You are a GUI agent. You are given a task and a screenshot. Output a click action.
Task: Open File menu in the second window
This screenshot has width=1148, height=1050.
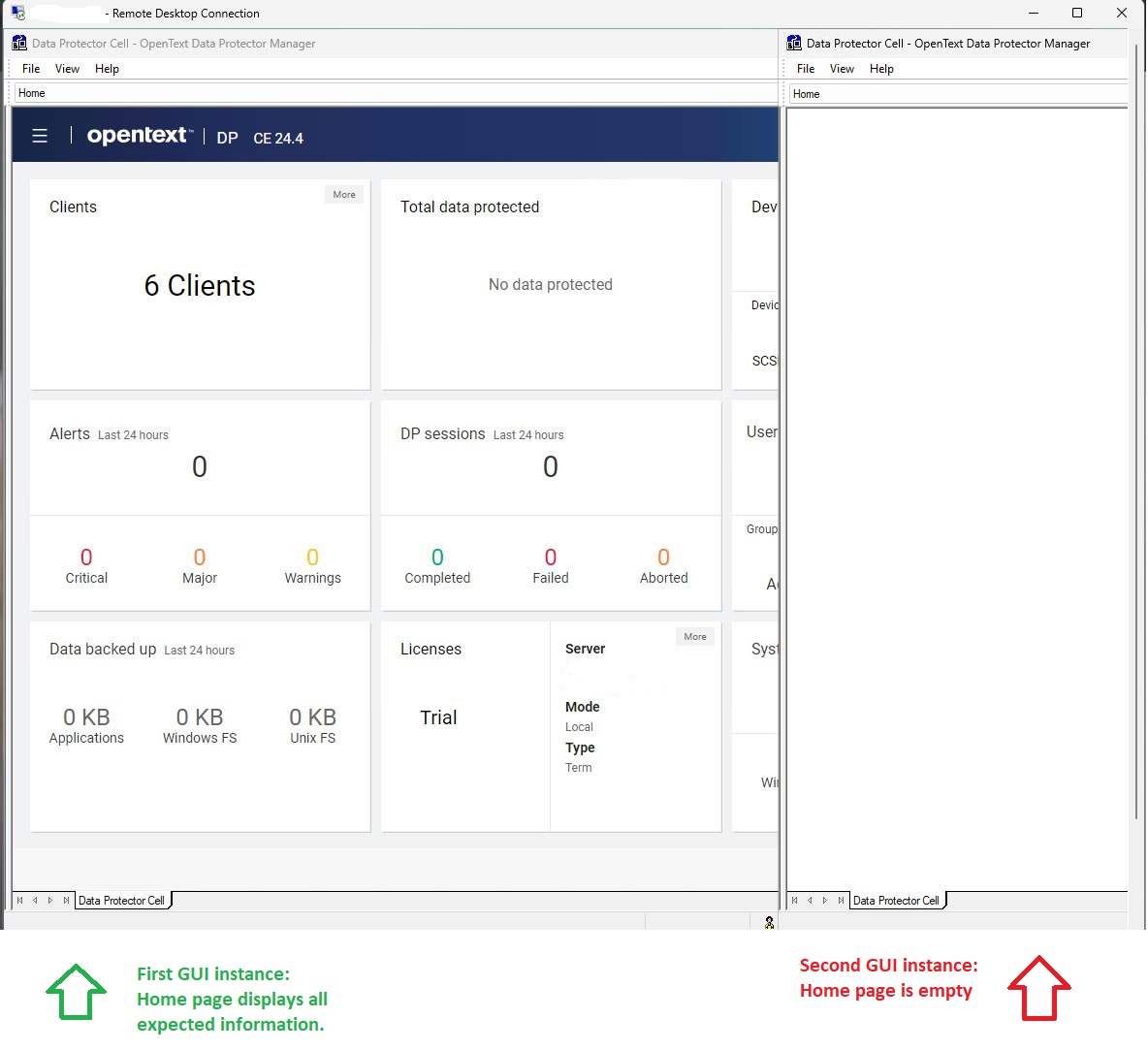pyautogui.click(x=806, y=69)
